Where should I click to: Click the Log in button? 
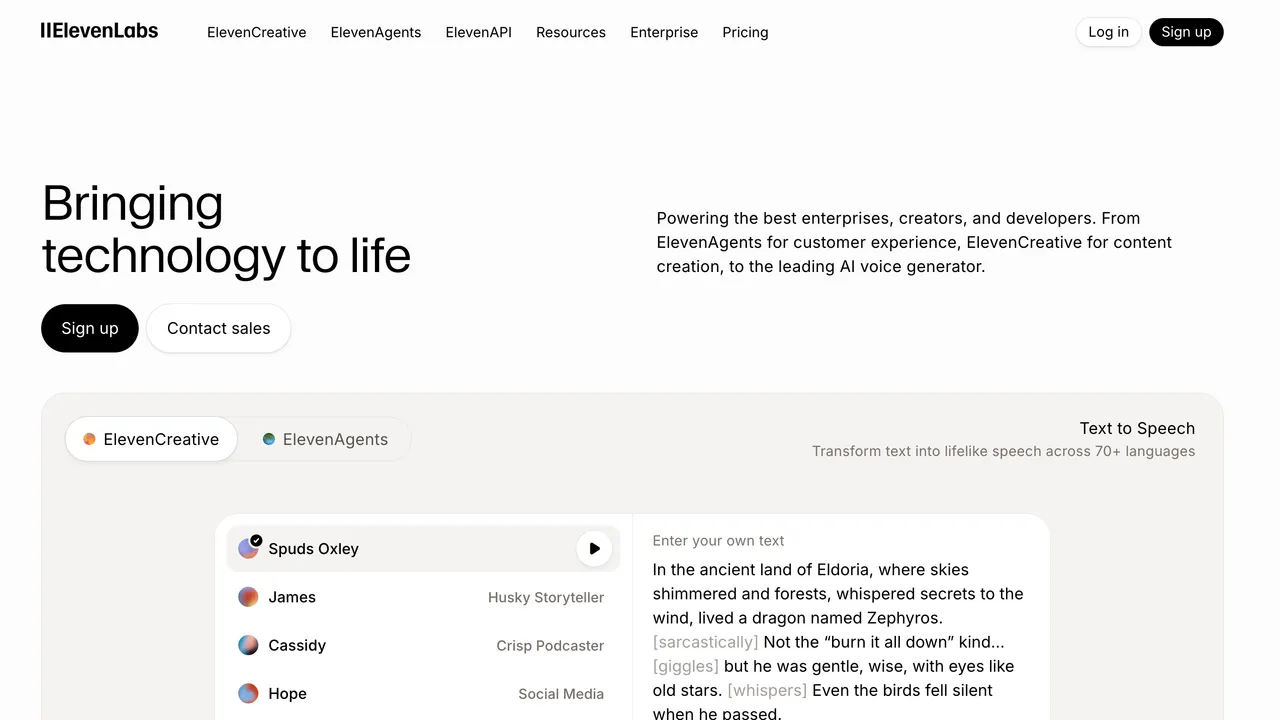1108,32
